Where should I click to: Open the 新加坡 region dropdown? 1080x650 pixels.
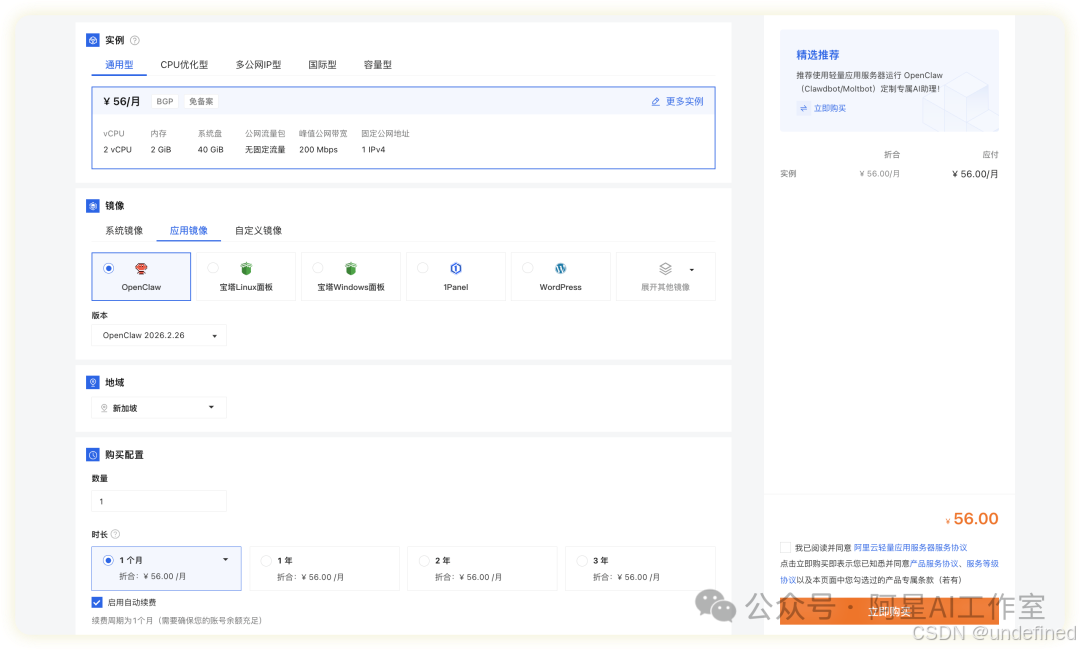(x=158, y=407)
